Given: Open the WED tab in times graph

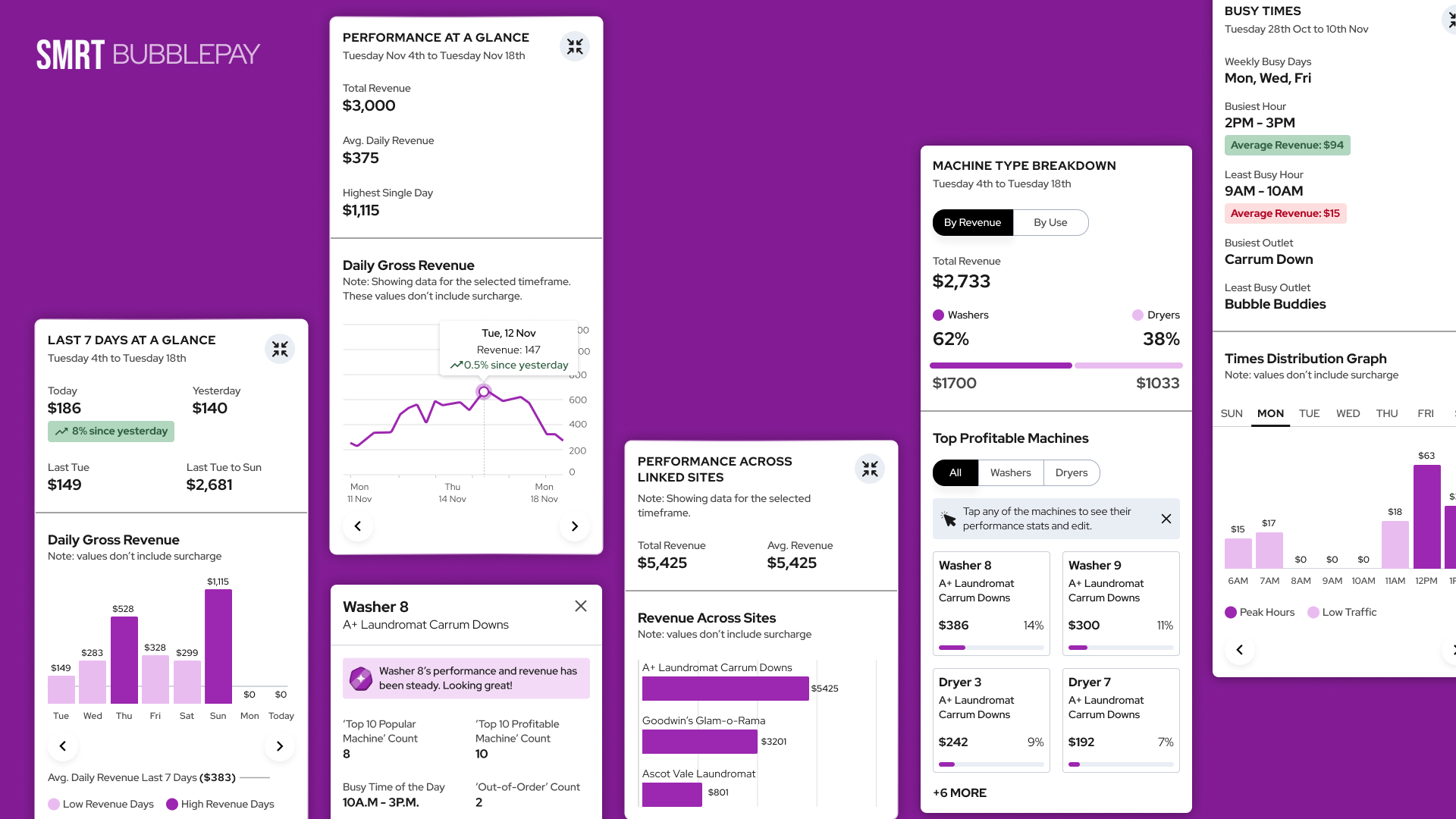Looking at the screenshot, I should click(1348, 414).
